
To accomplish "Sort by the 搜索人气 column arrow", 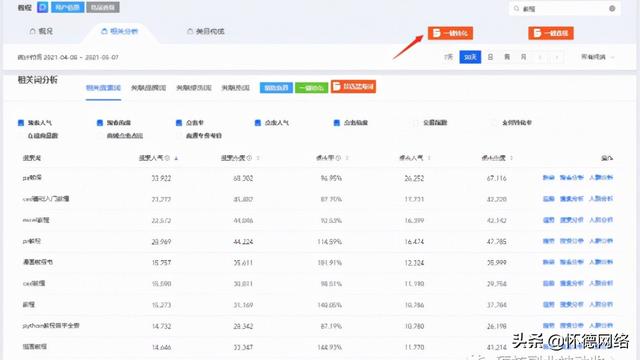I will click(176, 158).
